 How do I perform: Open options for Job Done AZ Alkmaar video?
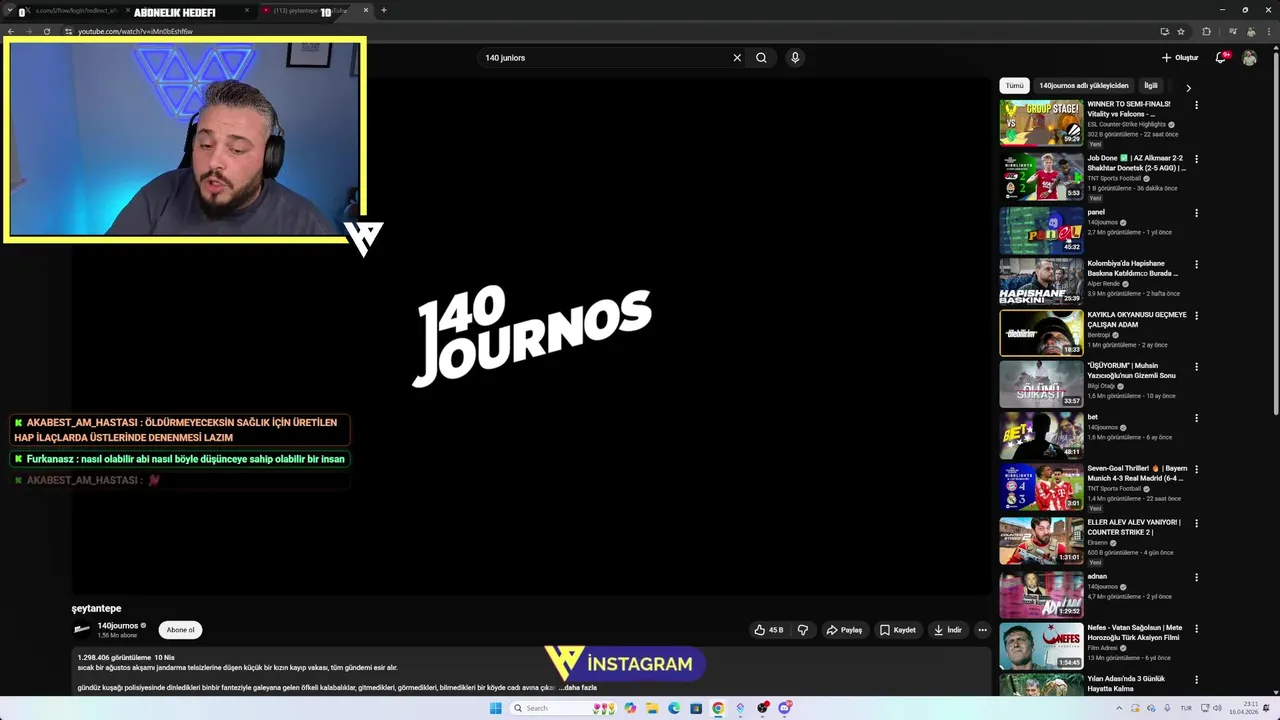click(1196, 159)
